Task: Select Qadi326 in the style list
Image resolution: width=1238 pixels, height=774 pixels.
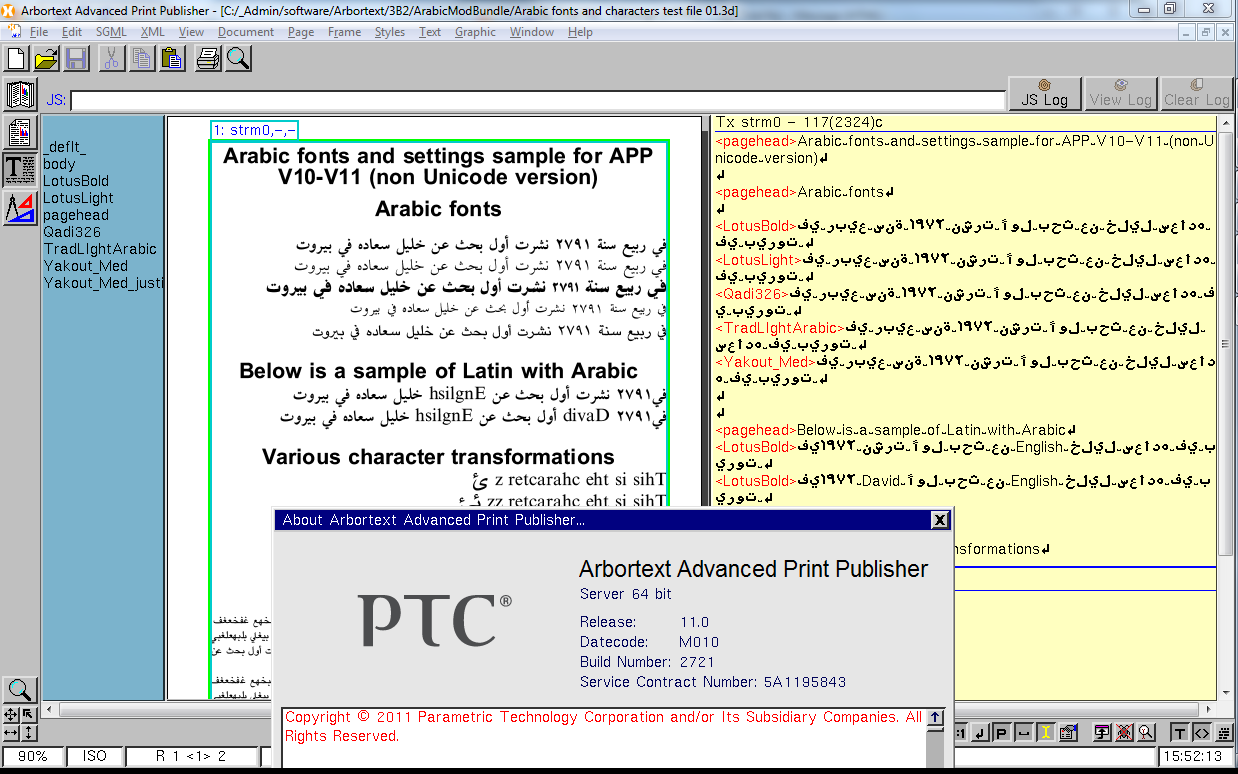Action: (72, 232)
